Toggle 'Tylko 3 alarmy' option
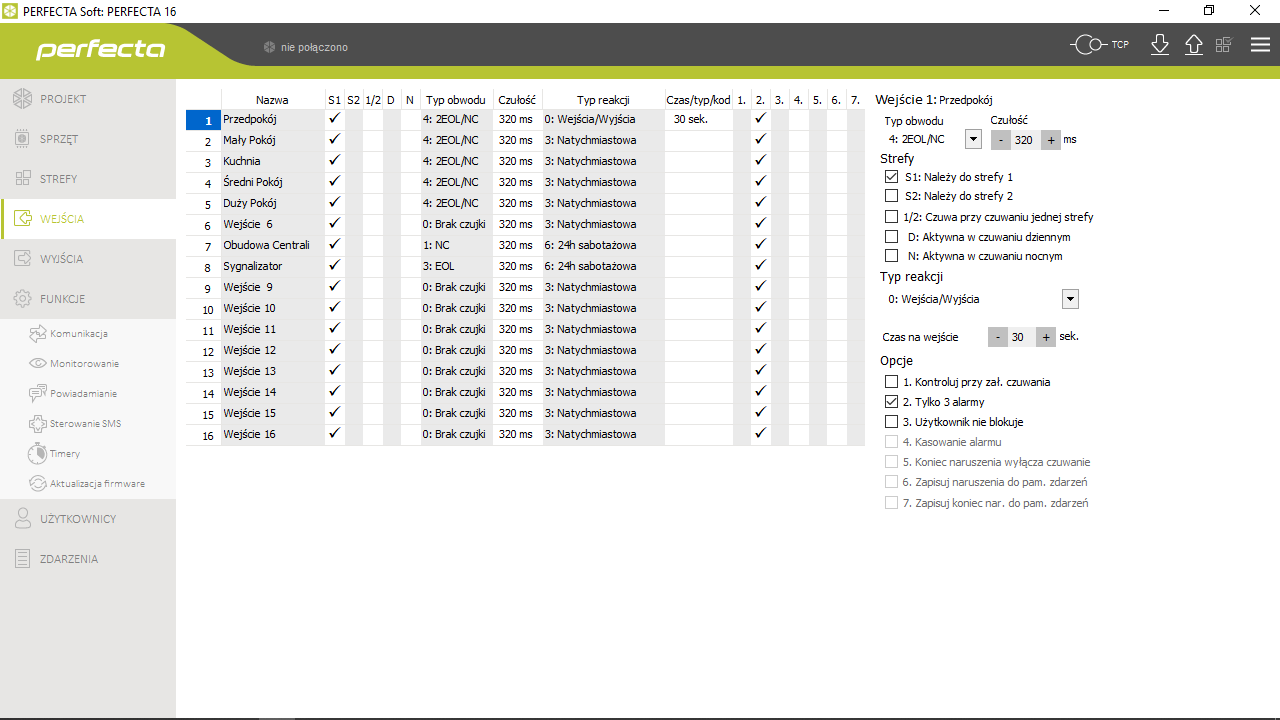 (892, 402)
